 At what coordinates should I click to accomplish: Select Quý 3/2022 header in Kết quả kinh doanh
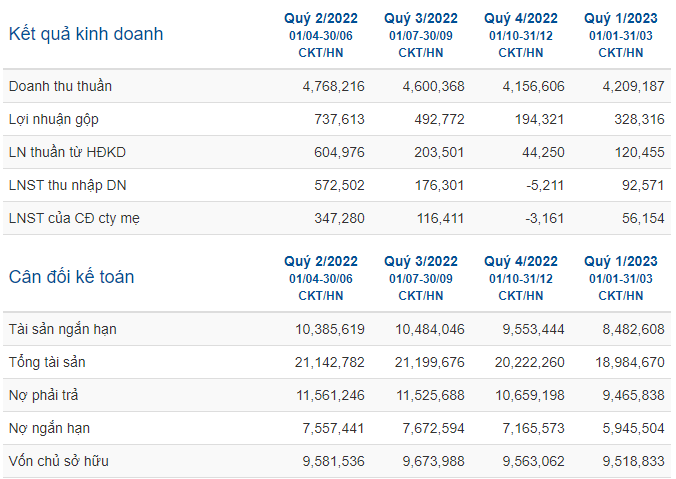pyautogui.click(x=421, y=18)
